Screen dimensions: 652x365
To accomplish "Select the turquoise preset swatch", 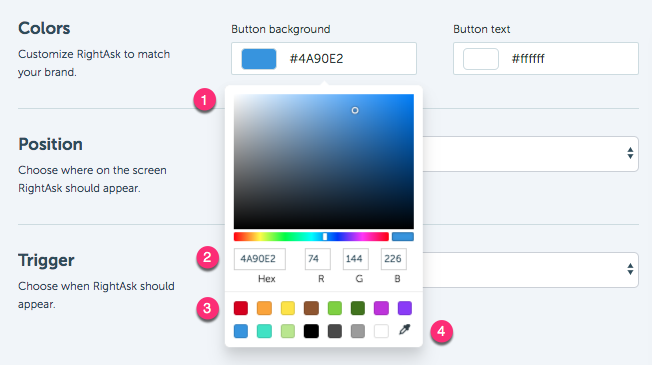I will pyautogui.click(x=264, y=331).
